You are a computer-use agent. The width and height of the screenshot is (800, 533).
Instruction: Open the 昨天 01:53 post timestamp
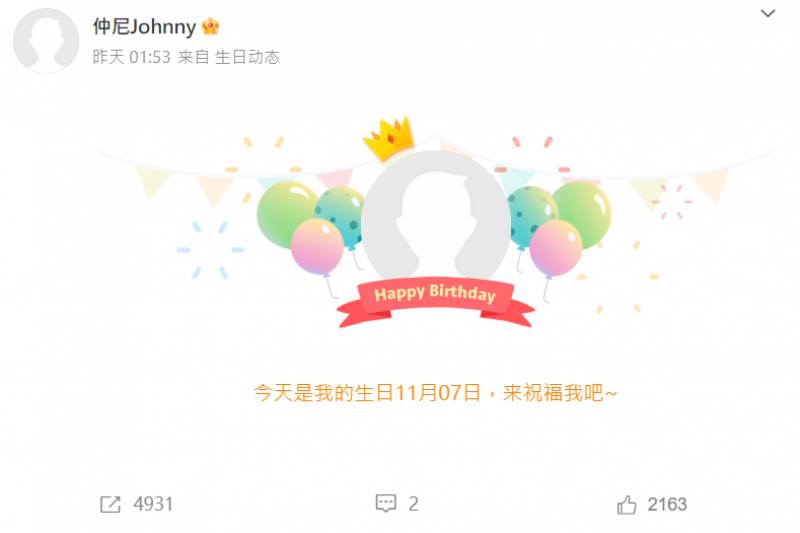132,57
